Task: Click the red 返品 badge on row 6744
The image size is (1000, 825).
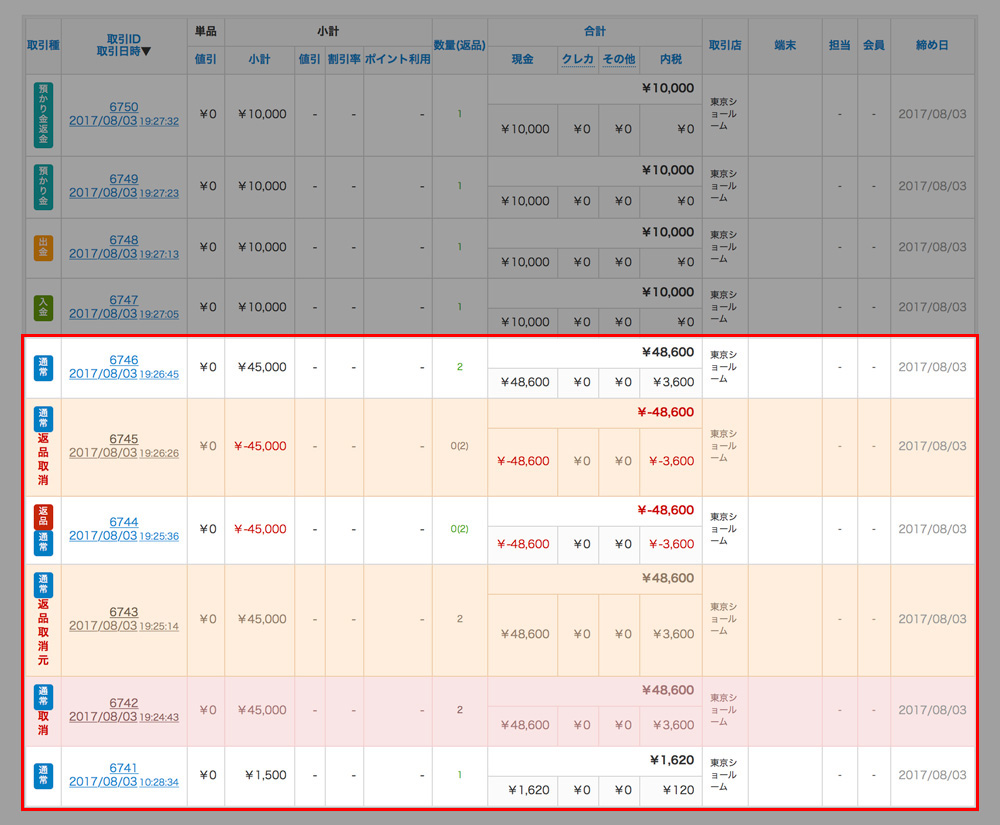Action: (x=43, y=516)
